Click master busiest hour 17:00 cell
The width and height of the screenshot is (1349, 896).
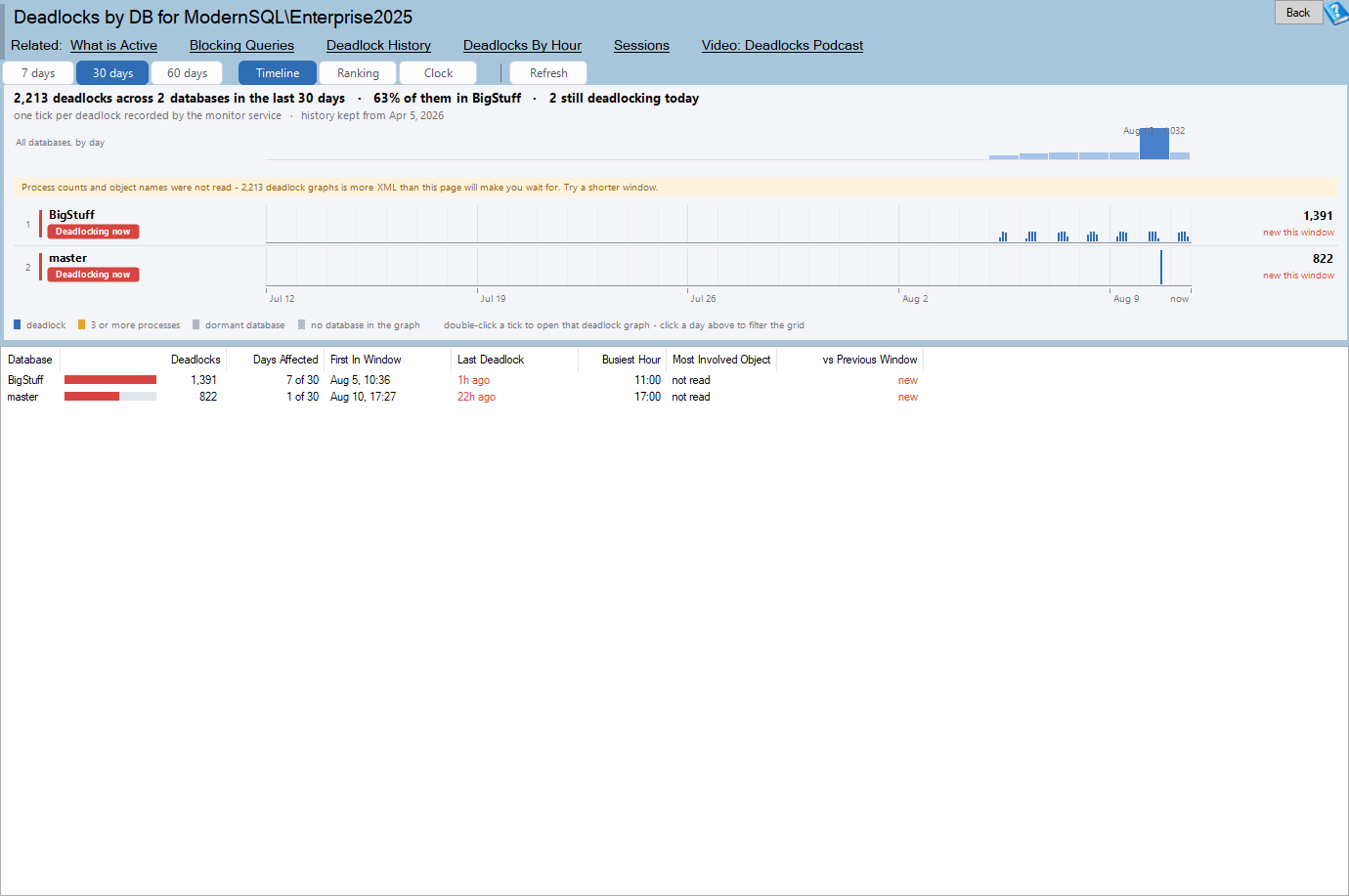coord(647,397)
